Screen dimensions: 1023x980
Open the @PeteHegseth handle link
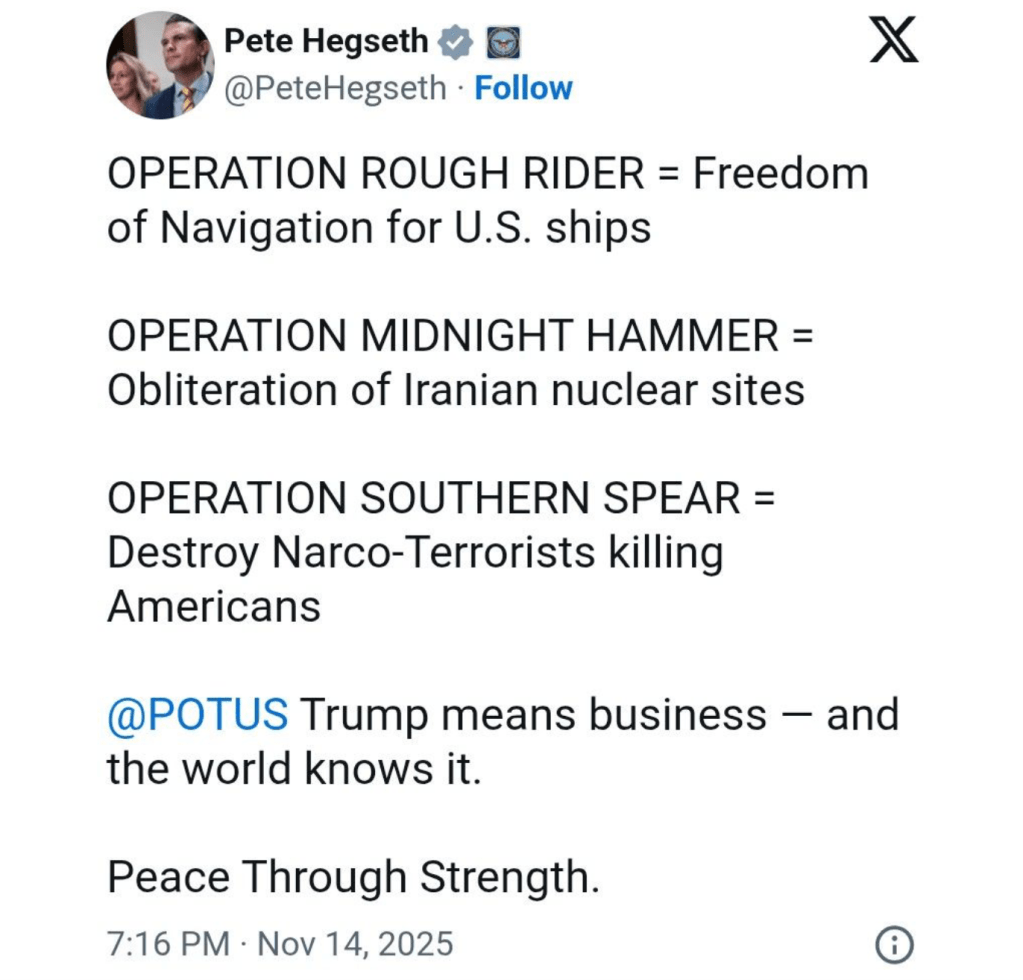[335, 88]
